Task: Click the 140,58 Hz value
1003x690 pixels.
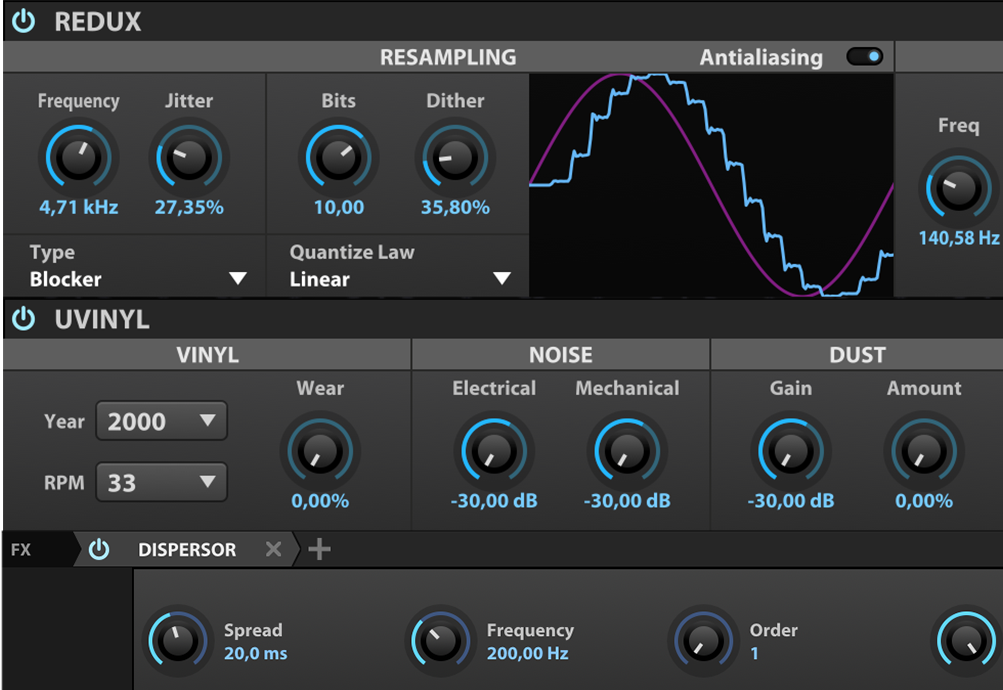Action: (x=959, y=238)
